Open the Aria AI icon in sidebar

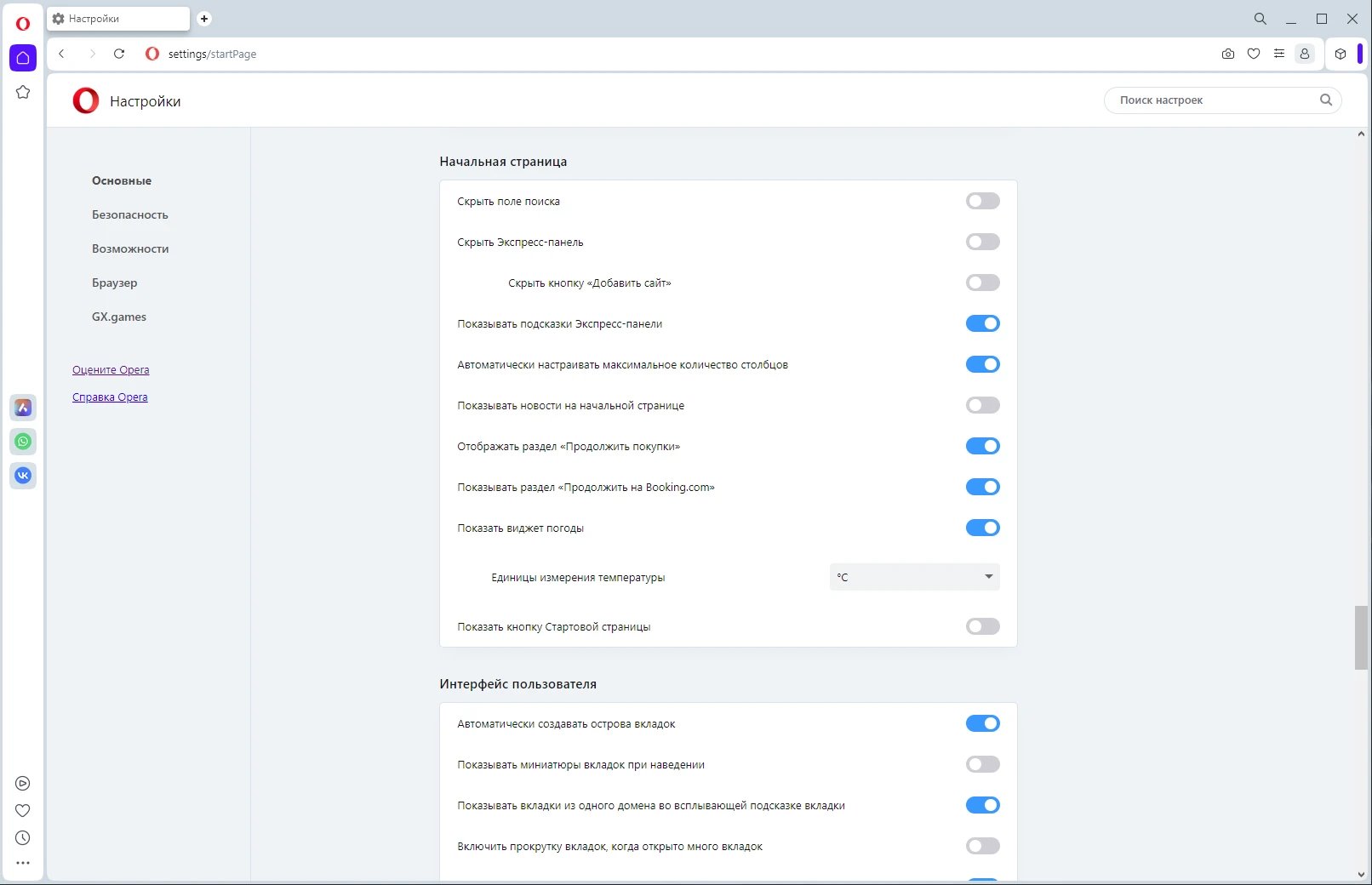(x=23, y=408)
